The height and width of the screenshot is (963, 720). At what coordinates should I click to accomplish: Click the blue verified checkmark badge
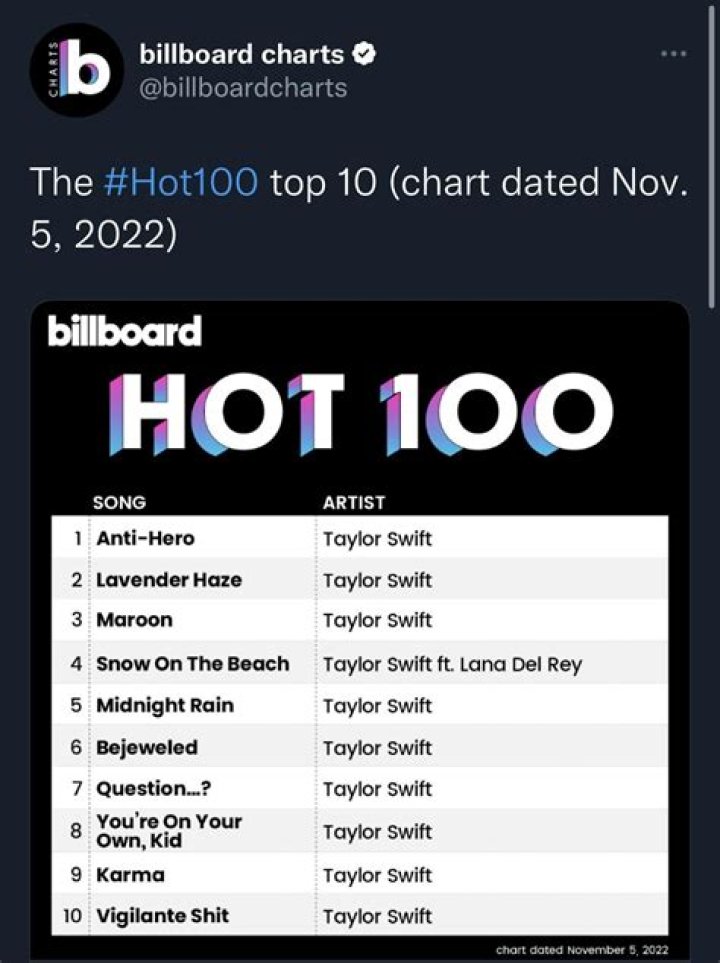coord(365,55)
